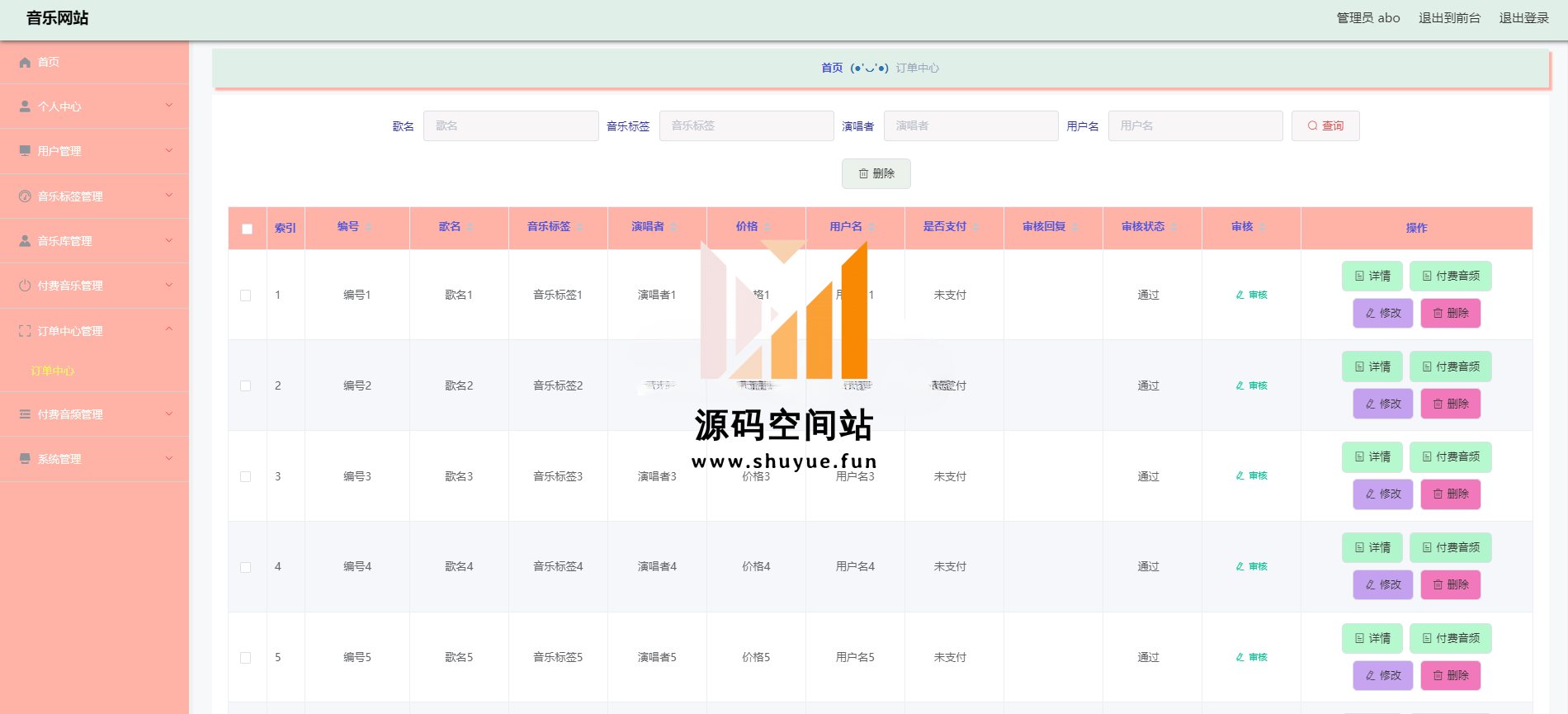Click pink 删除 button in 编号4 row
The image size is (1568, 714).
(1450, 584)
